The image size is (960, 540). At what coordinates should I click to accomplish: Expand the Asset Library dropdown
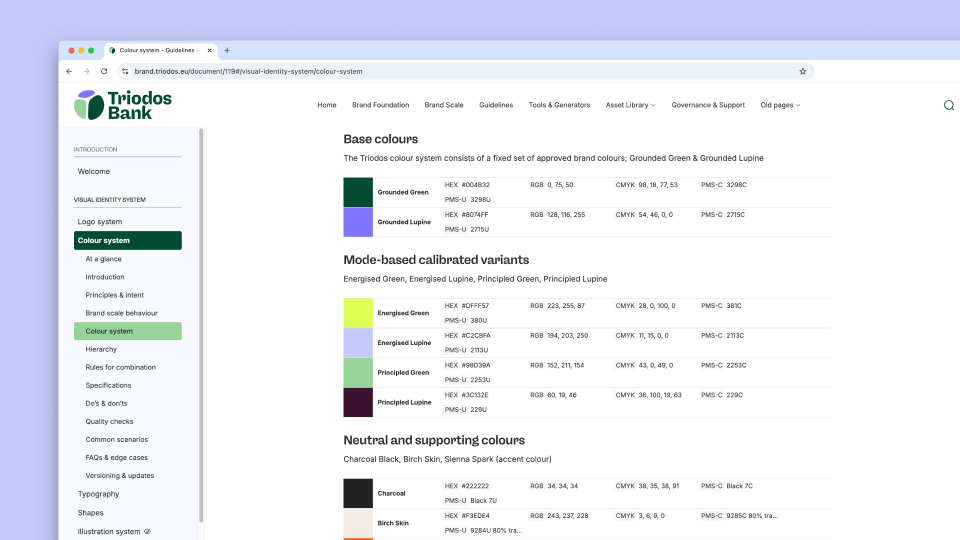[630, 105]
